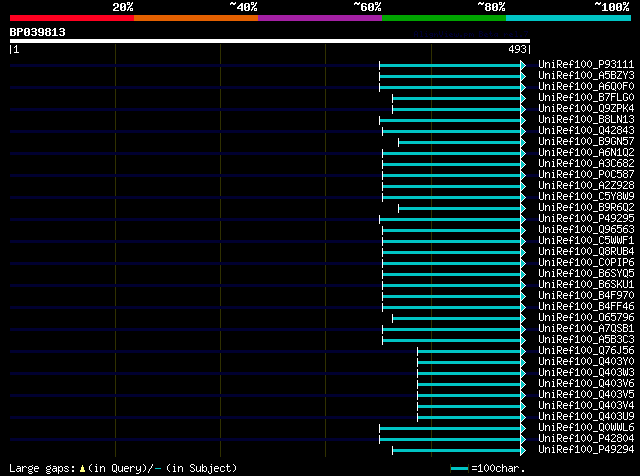Click the cyan alignment bar for UniRef100_P93111
This screenshot has width=640, height=476.
(450, 65)
